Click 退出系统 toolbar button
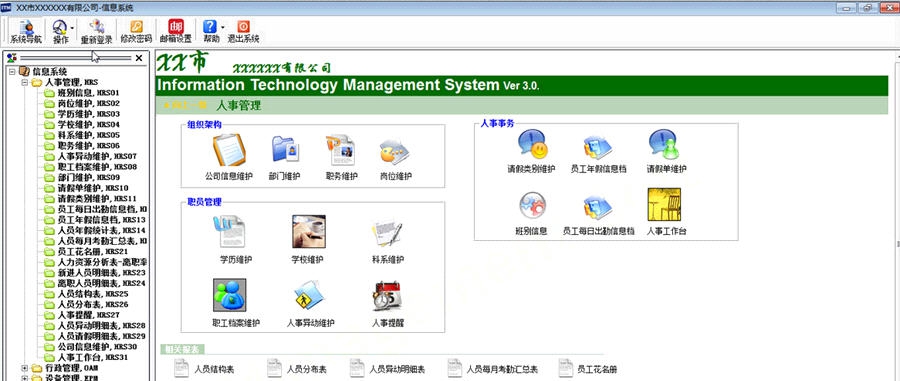This screenshot has width=900, height=381. [243, 32]
